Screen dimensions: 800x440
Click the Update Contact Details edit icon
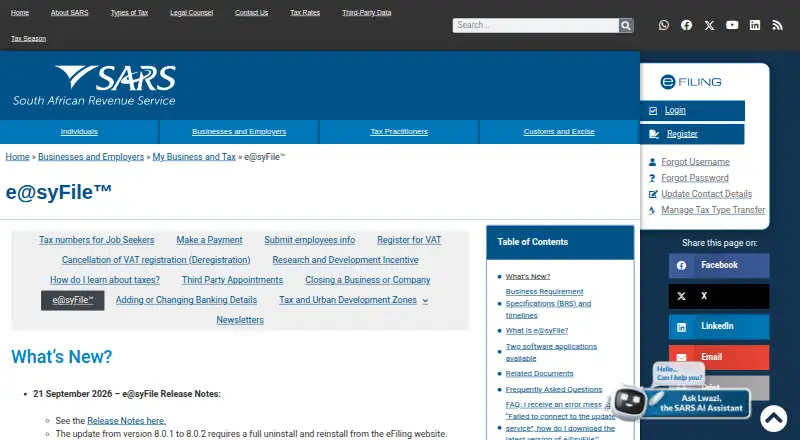[653, 194]
